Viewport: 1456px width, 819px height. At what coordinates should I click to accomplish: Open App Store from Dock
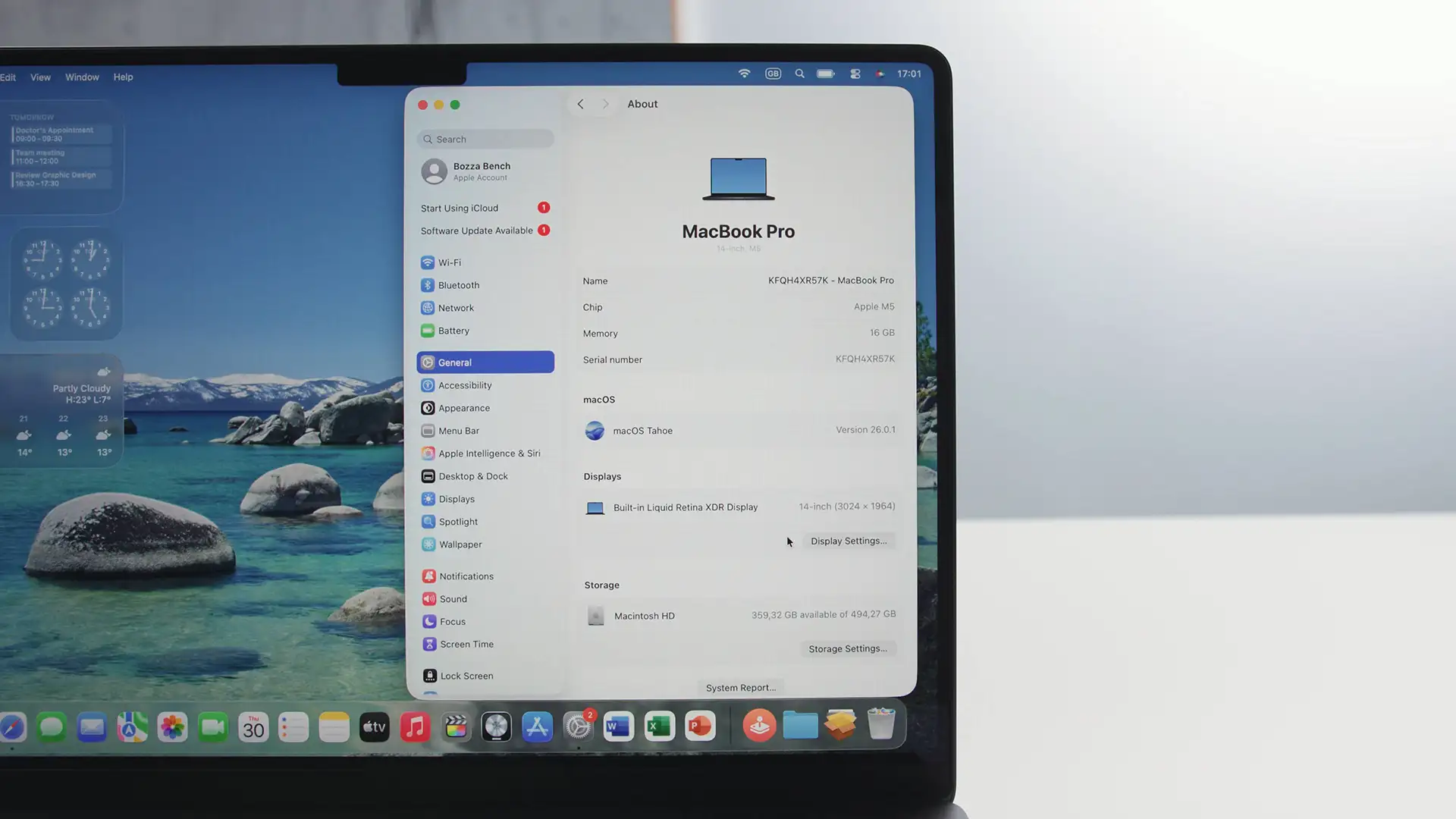tap(537, 727)
